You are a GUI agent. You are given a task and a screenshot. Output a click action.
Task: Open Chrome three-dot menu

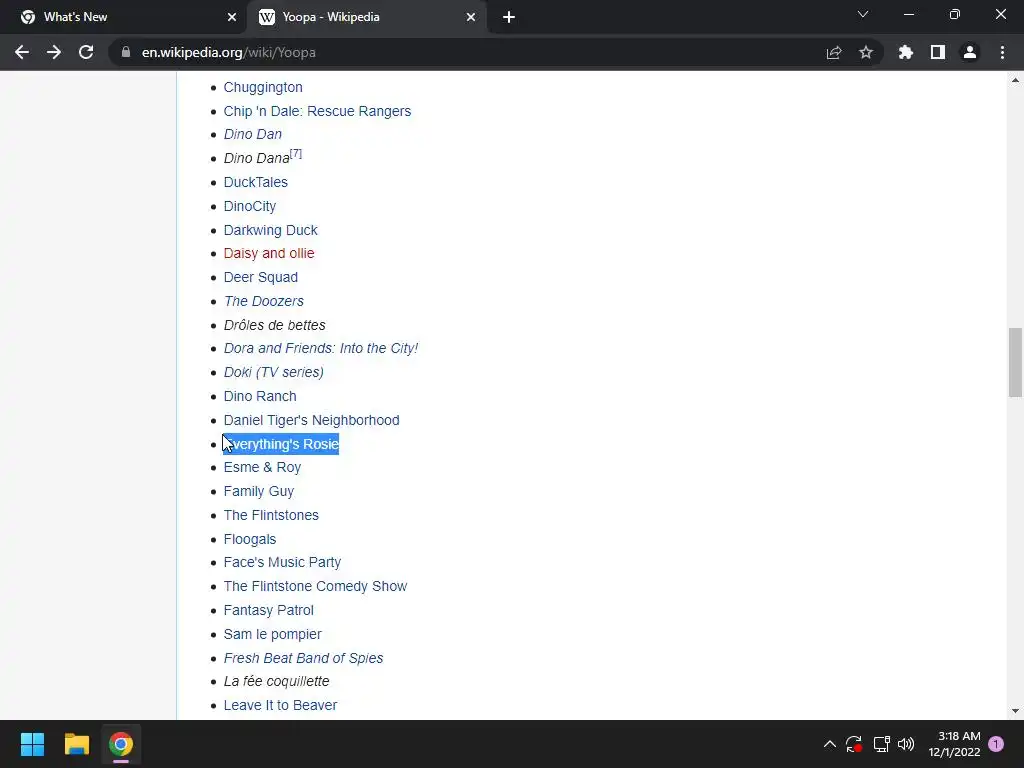[1002, 52]
